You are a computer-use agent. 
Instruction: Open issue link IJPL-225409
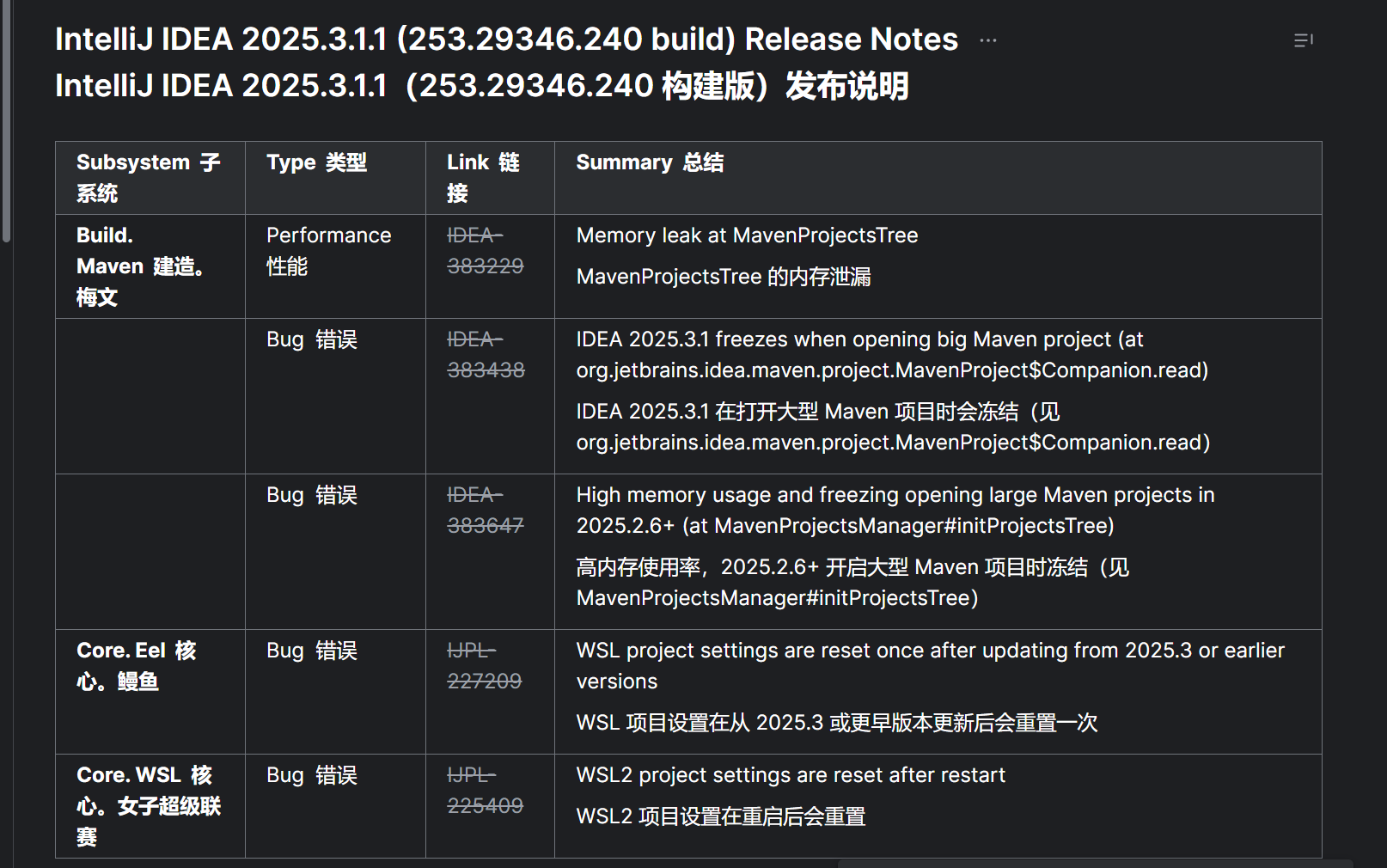(x=486, y=791)
